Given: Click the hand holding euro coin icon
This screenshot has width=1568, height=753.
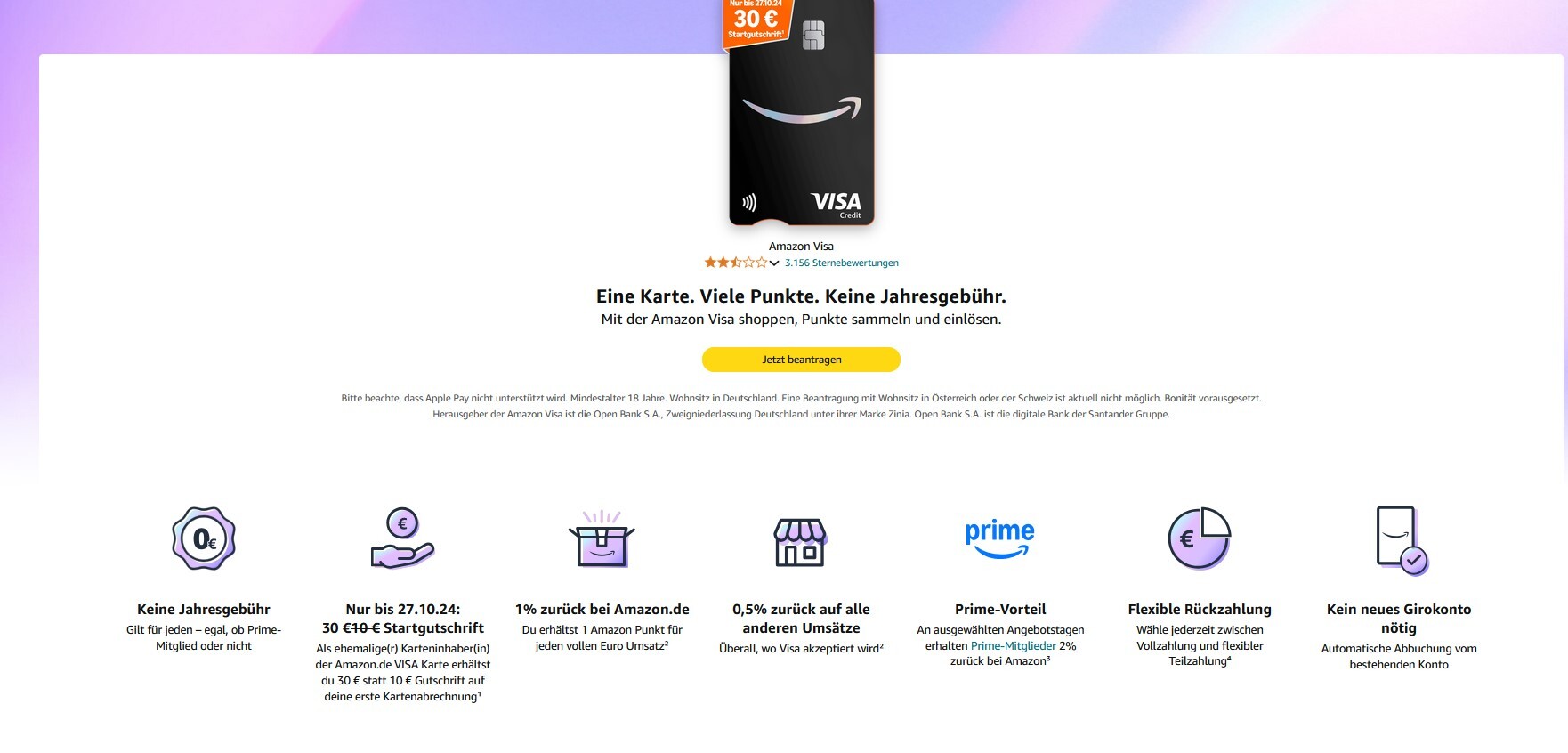Looking at the screenshot, I should point(402,538).
